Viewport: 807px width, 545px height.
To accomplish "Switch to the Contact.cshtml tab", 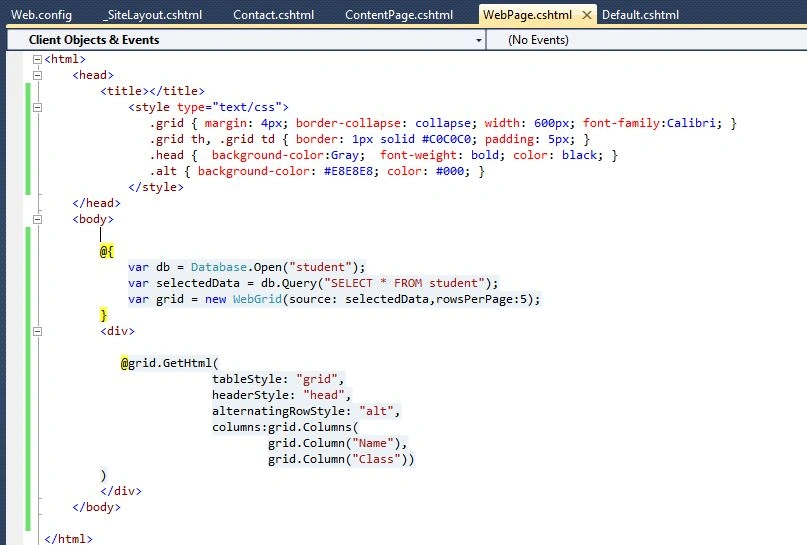I will click(x=273, y=15).
